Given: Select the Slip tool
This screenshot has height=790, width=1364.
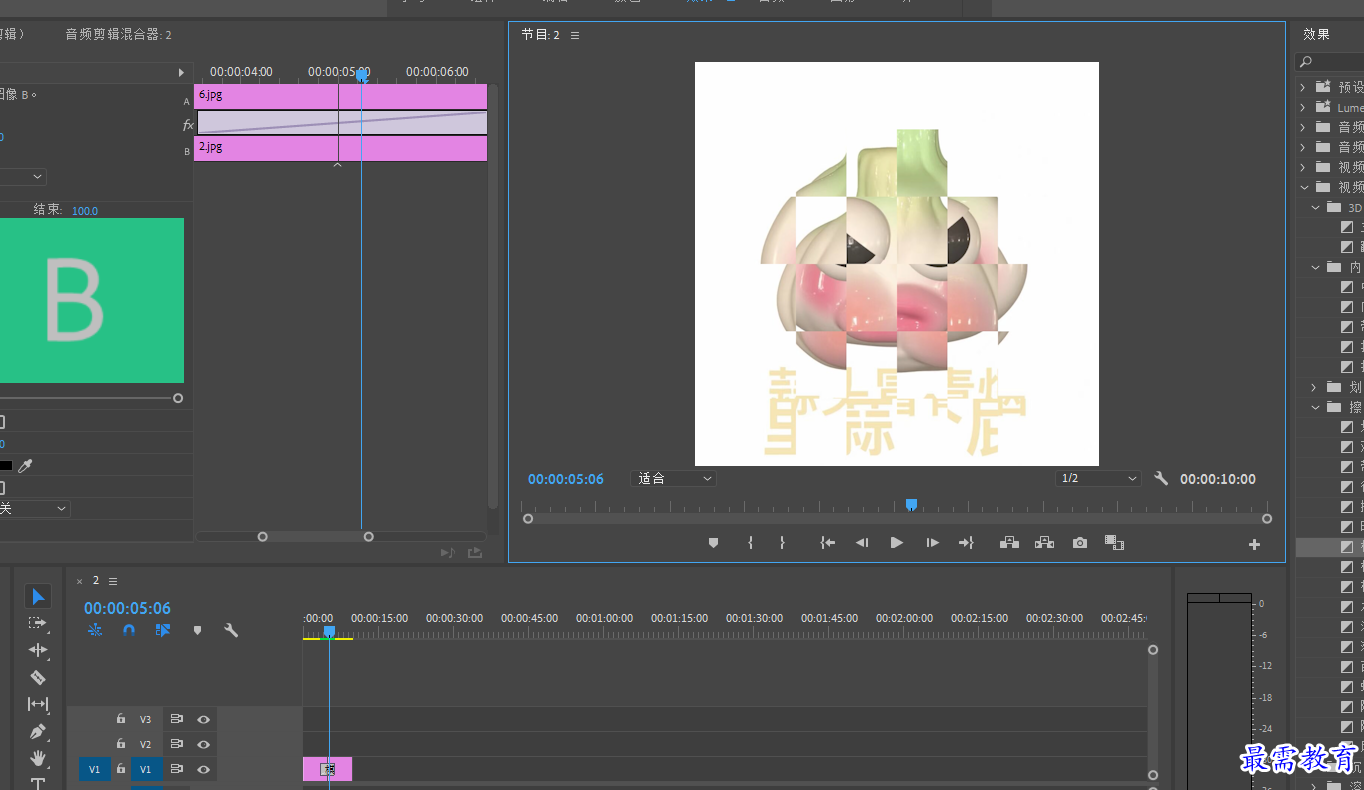Looking at the screenshot, I should (38, 704).
